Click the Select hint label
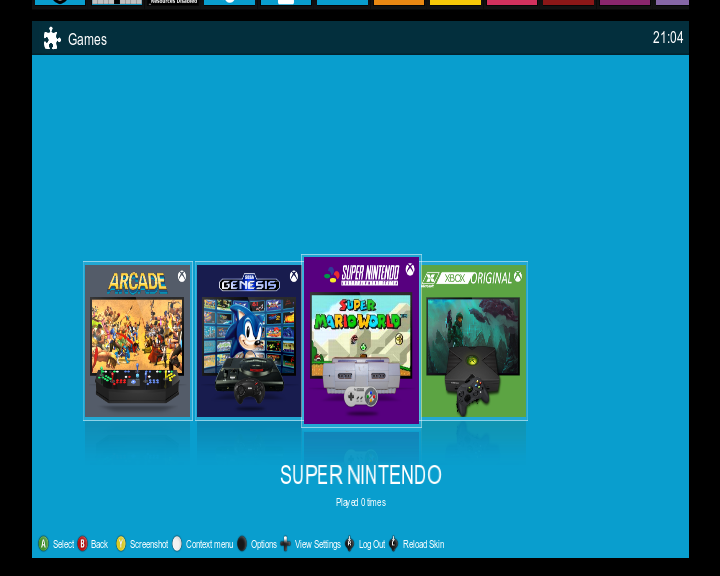The image size is (720, 576). coord(63,544)
